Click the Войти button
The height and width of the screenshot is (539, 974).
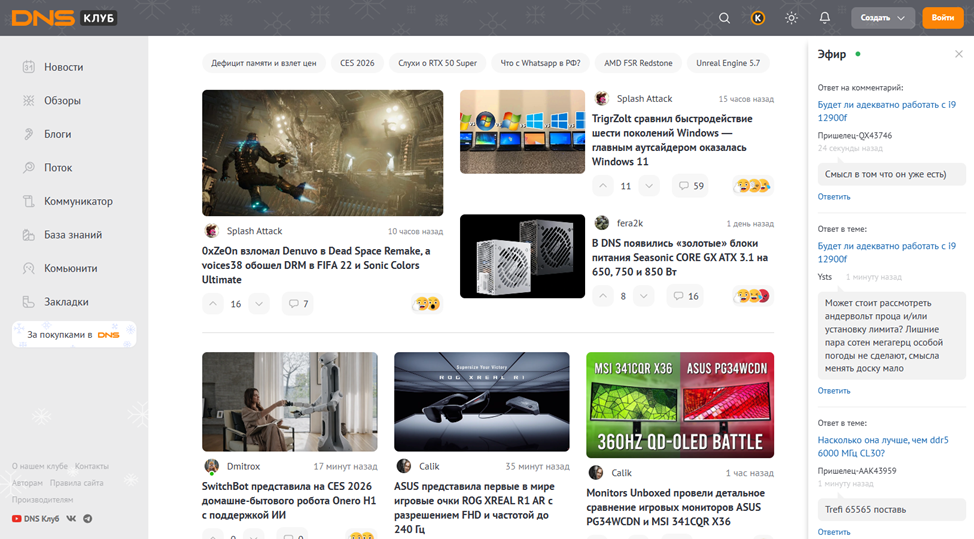943,18
